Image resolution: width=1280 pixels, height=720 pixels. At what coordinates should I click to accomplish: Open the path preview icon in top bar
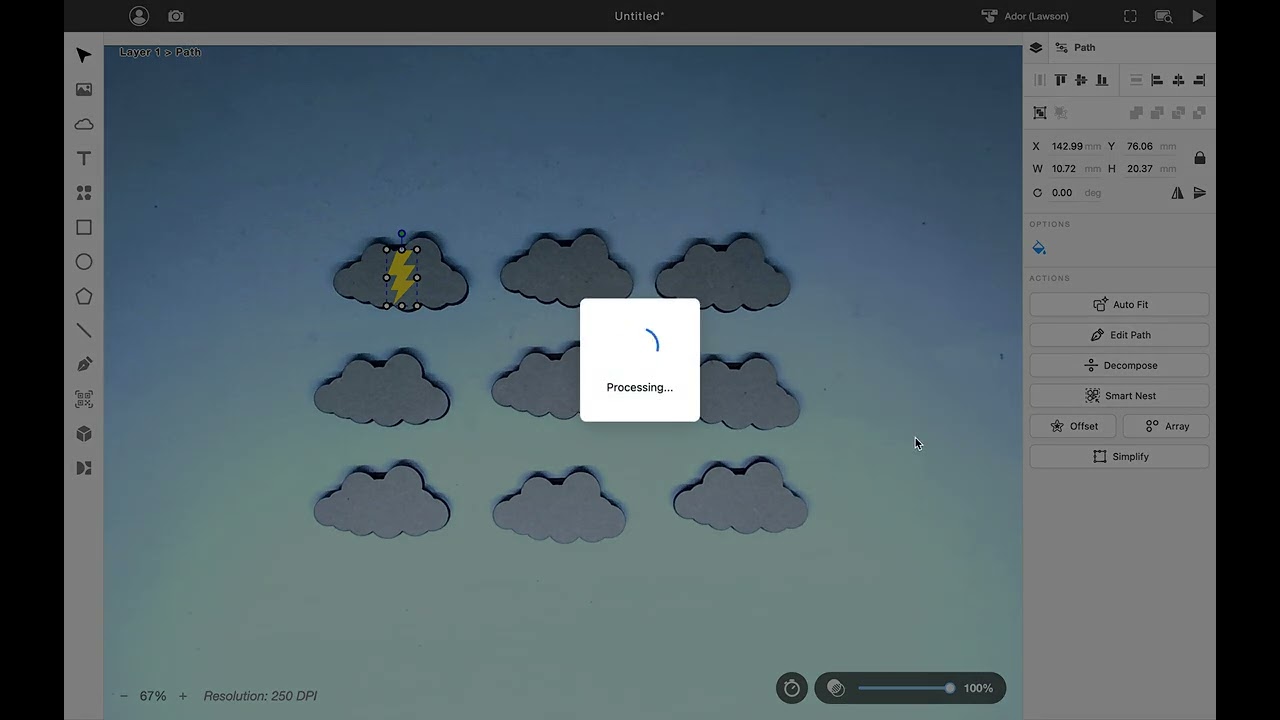click(1164, 16)
